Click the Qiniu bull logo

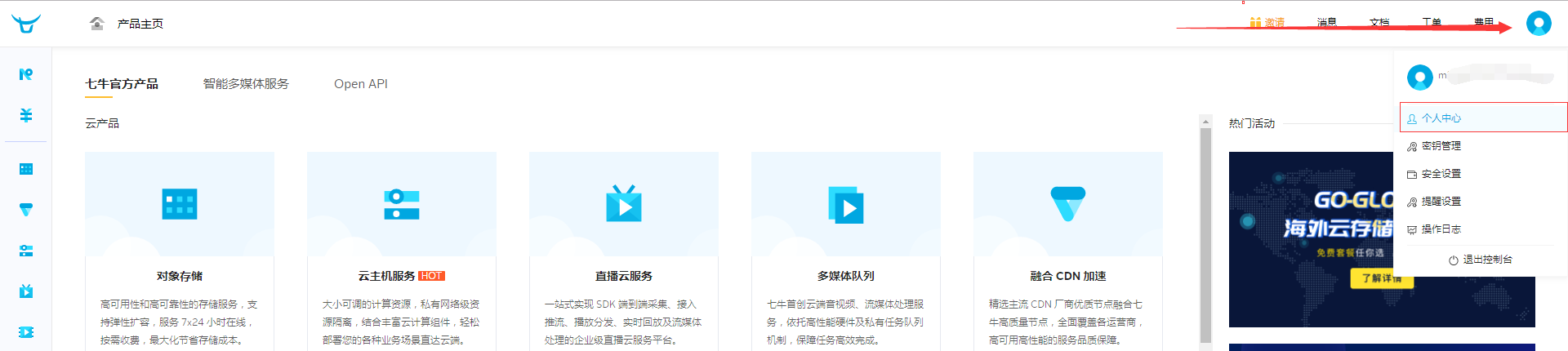click(26, 24)
